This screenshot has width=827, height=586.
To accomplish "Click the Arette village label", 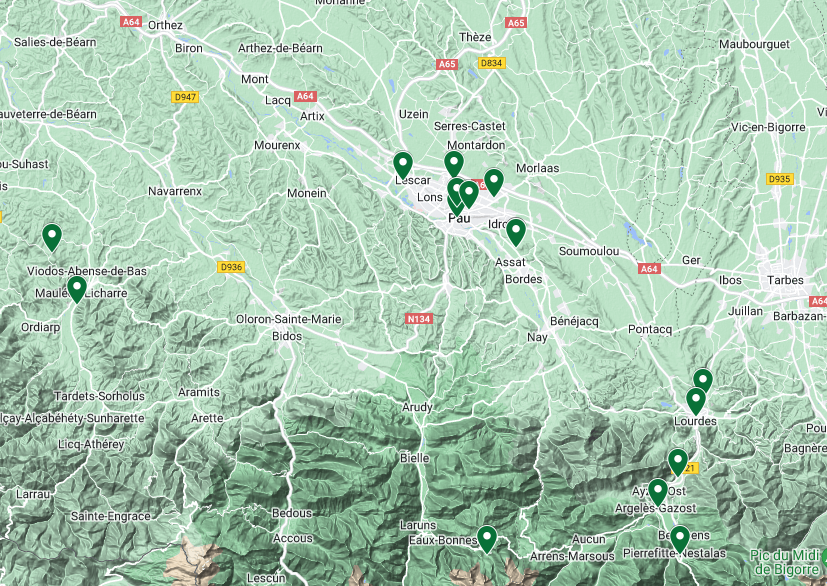I will point(207,418).
